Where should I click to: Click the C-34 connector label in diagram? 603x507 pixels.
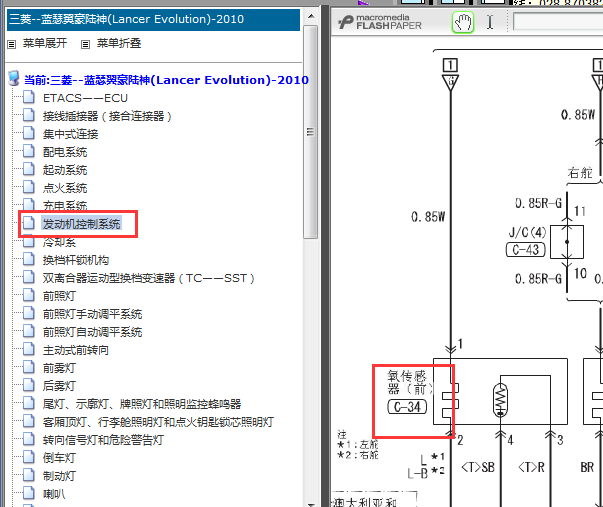(x=407, y=407)
